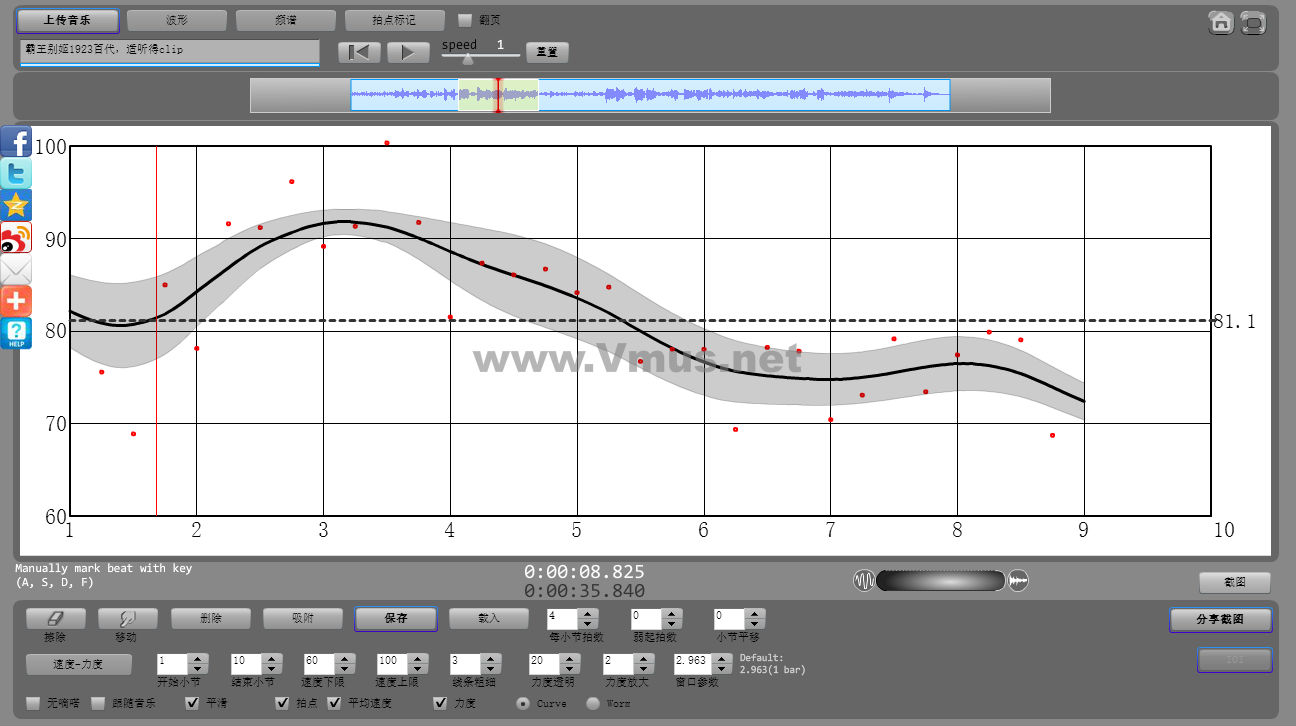Increase 速度下限 tempo lower limit stepper
This screenshot has width=1296, height=726.
coord(345,659)
